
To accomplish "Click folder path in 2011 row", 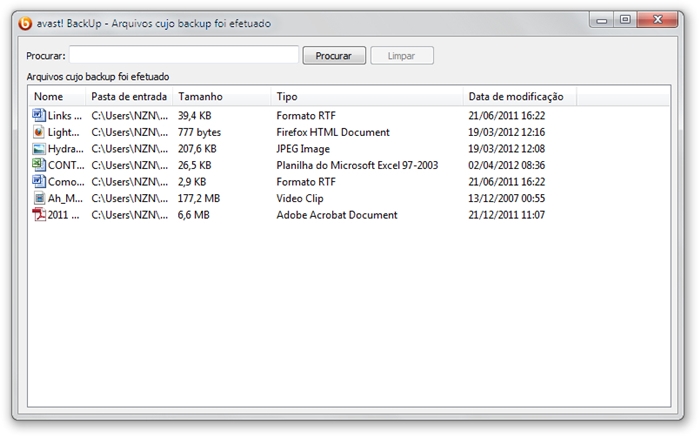I will pos(129,215).
